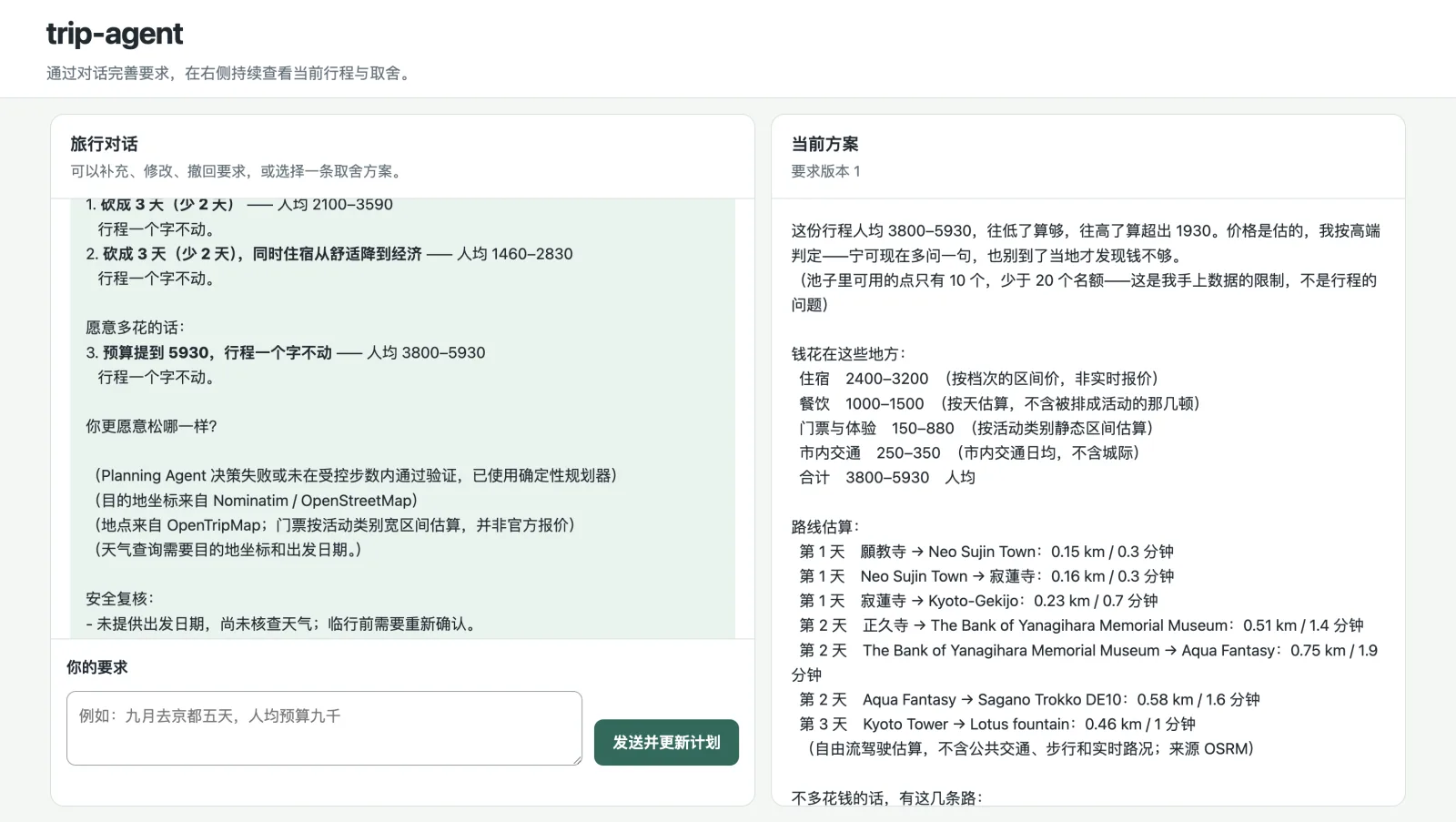The image size is (1456, 822).
Task: Click the 寂蓮寺 → Kyoto-Gekijo route
Action: 978,601
